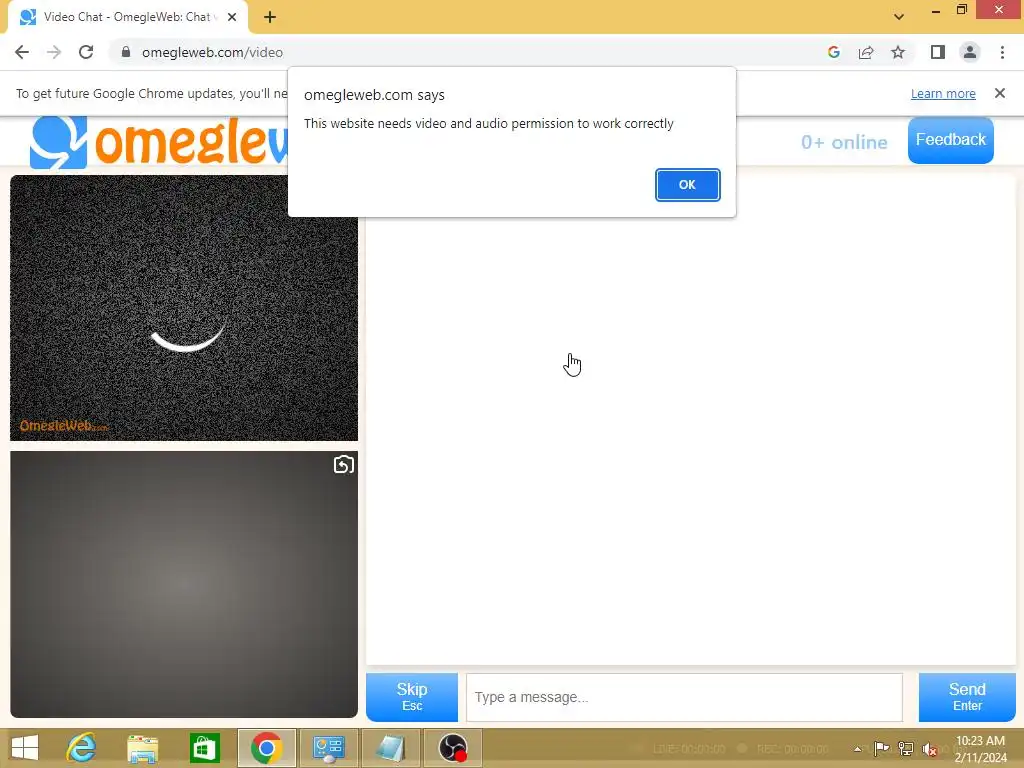Click the Send Enter button
The image size is (1024, 768).
(x=967, y=697)
